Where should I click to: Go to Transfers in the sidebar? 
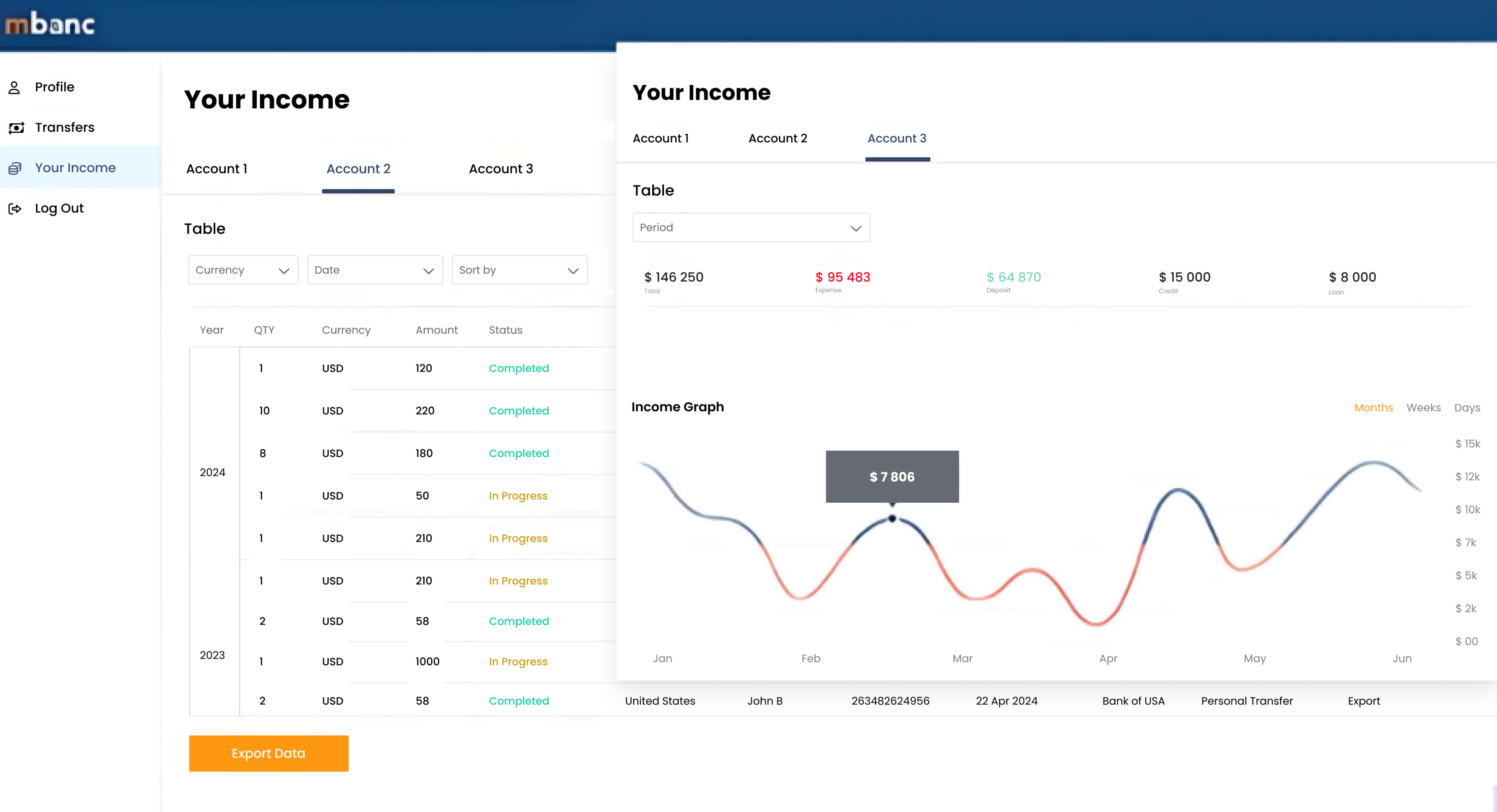pyautogui.click(x=65, y=127)
